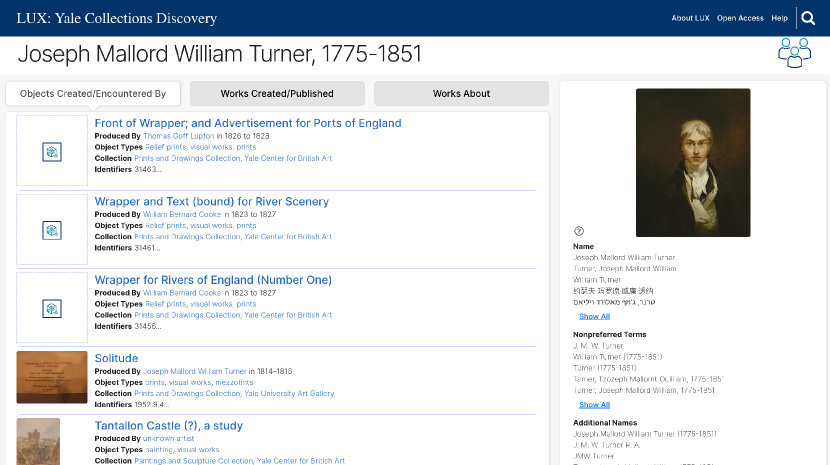Switch to Works About tab
The height and width of the screenshot is (465, 830).
[462, 94]
